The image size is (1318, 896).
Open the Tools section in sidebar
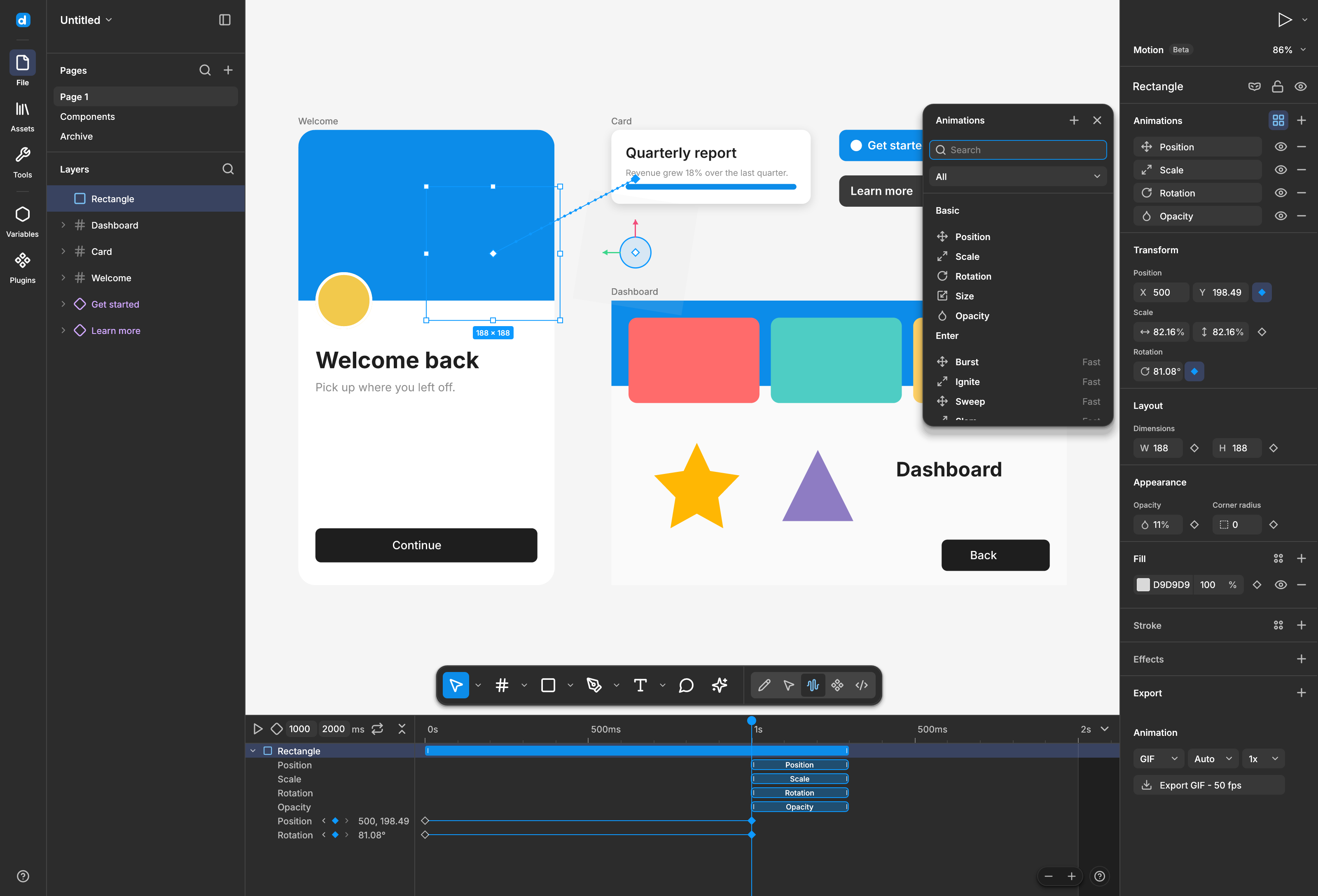(x=22, y=162)
